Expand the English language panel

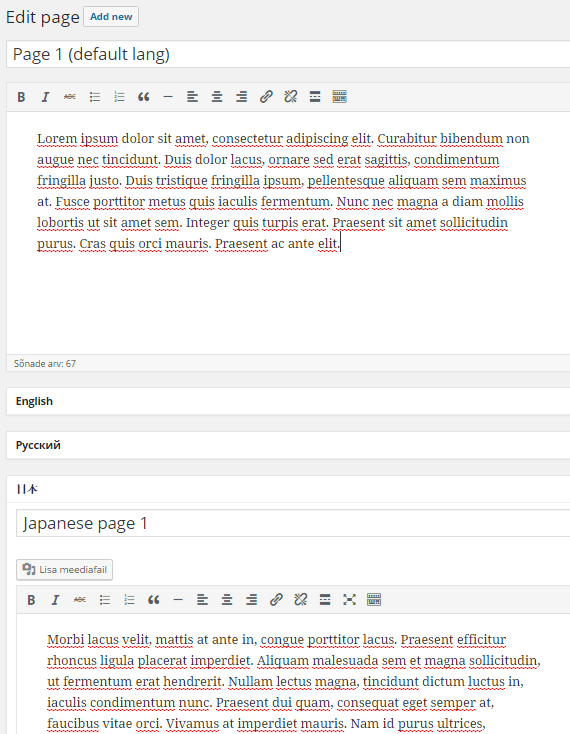point(288,401)
